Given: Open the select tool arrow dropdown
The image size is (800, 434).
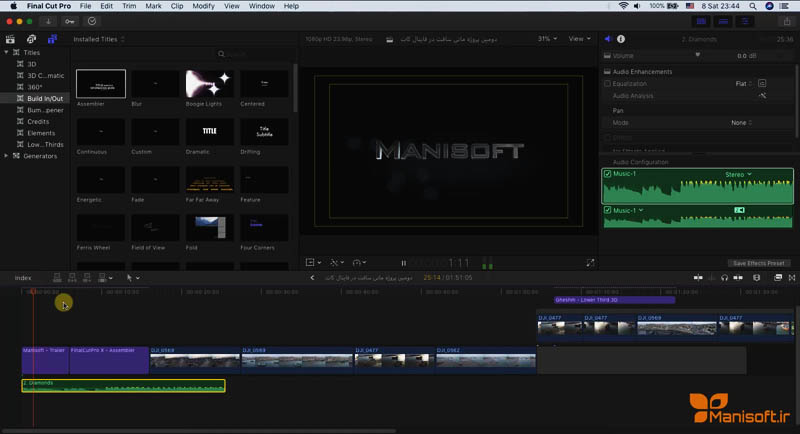Looking at the screenshot, I should pos(133,278).
